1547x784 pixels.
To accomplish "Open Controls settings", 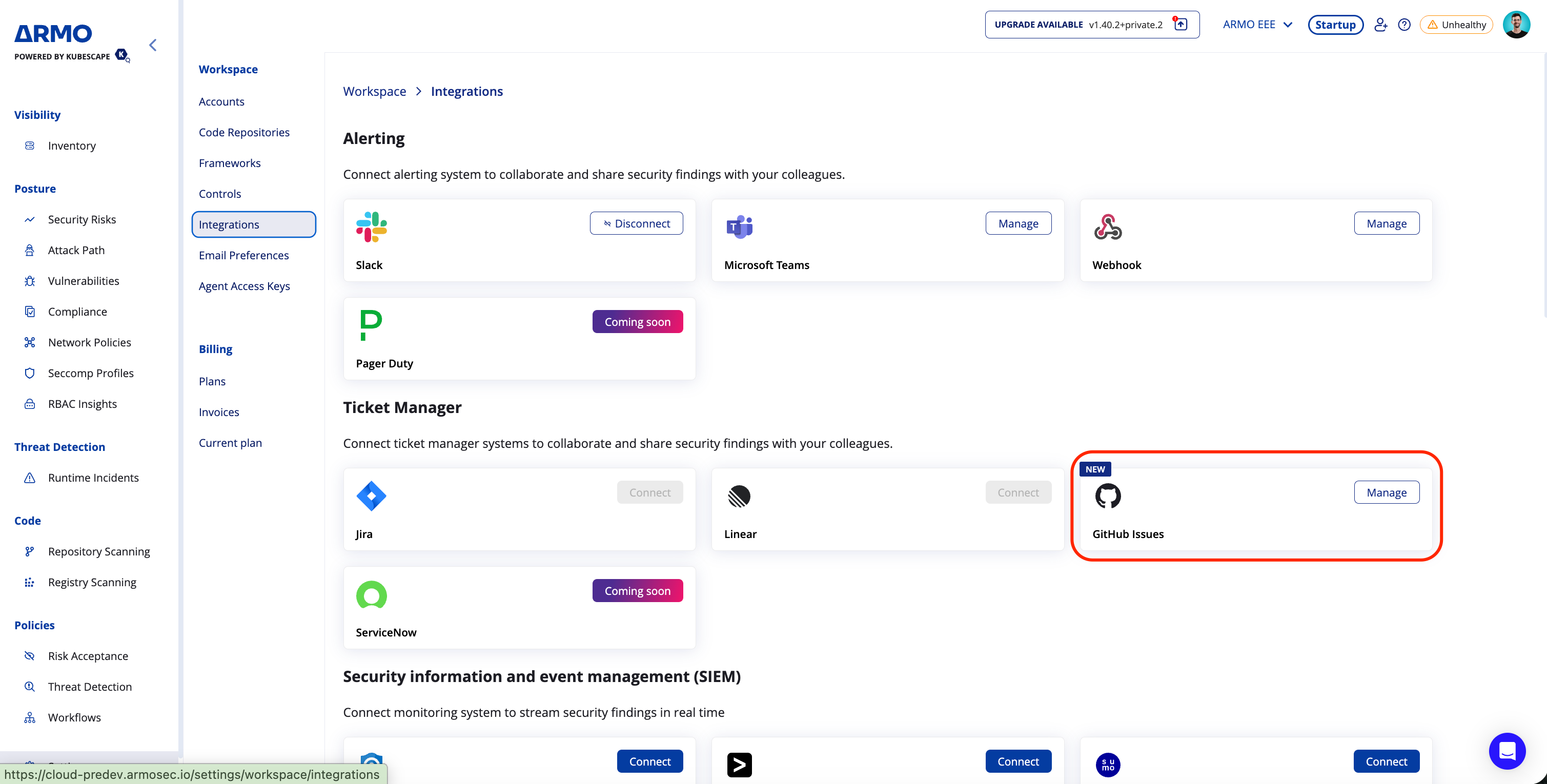I will click(x=220, y=194).
